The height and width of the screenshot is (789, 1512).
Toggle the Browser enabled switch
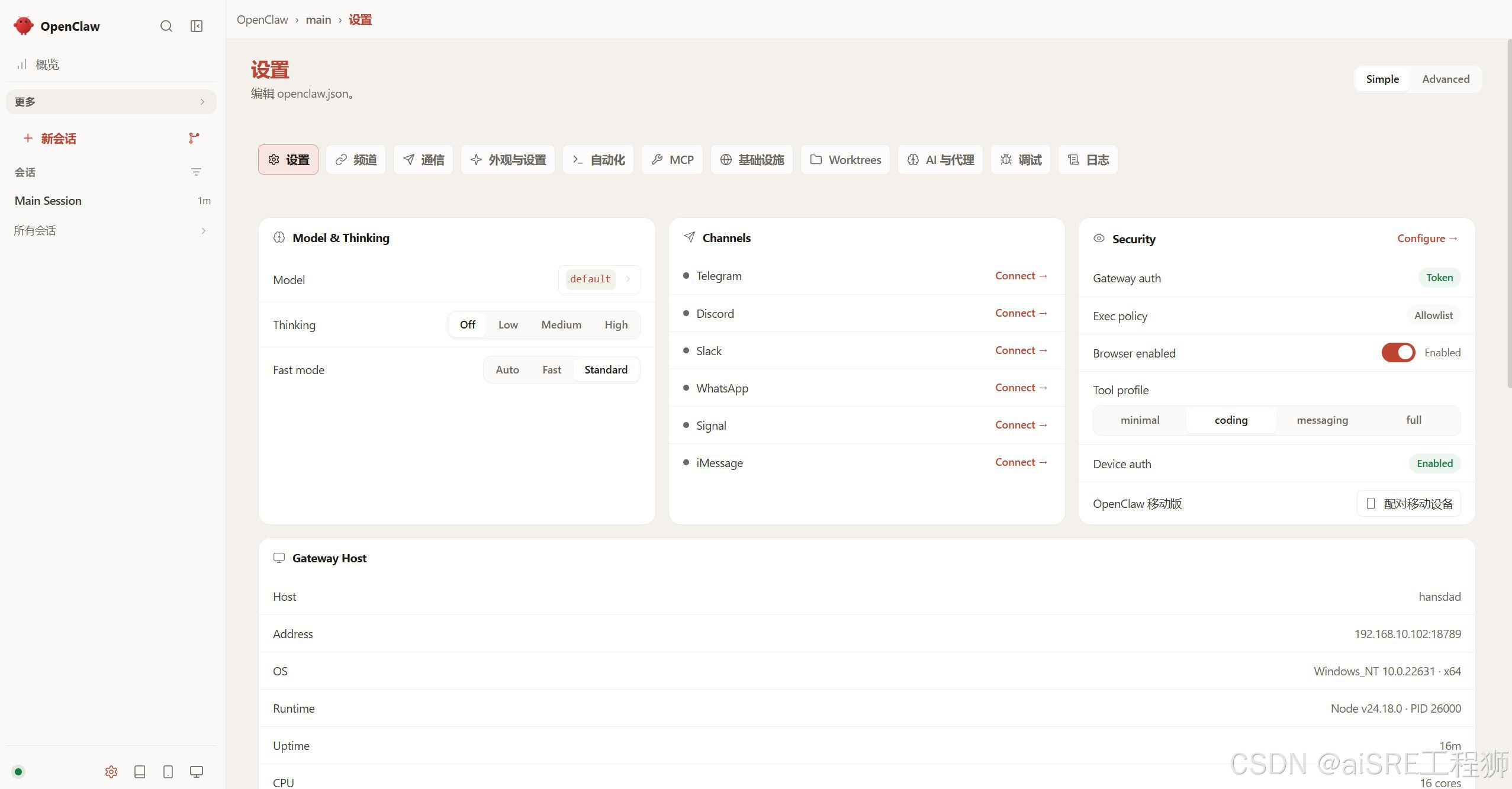pyautogui.click(x=1398, y=353)
